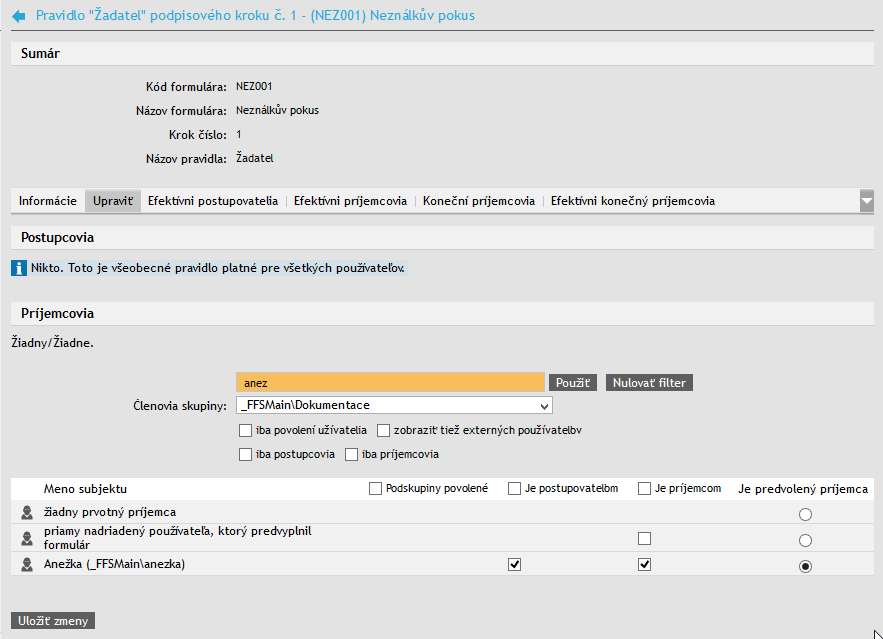The image size is (883, 639).
Task: Click user icon beside priamy nadriadený používateľa
Action: point(27,538)
